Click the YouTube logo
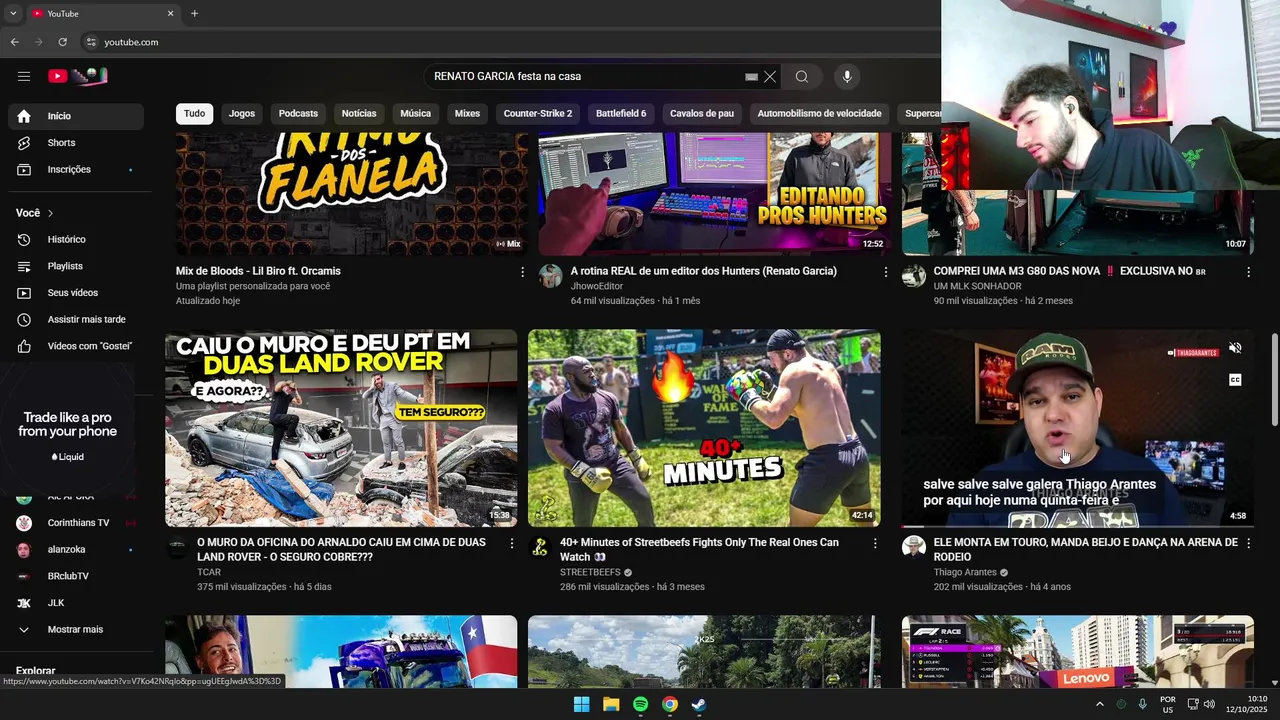This screenshot has width=1280, height=720. [x=78, y=76]
